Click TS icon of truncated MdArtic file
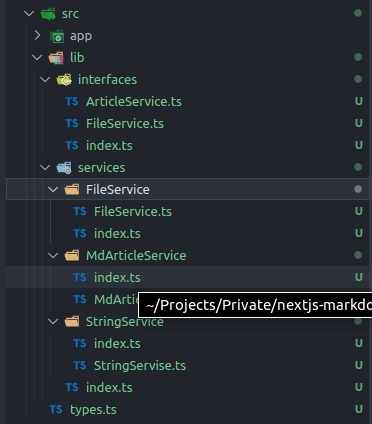Screen dimensions: 372x424 click(80, 300)
